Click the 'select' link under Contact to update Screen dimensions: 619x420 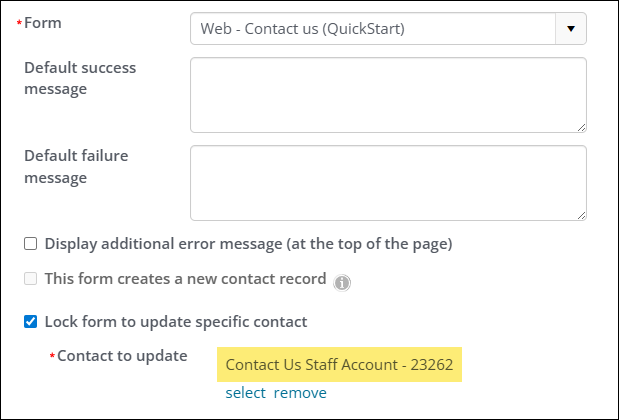coord(245,393)
